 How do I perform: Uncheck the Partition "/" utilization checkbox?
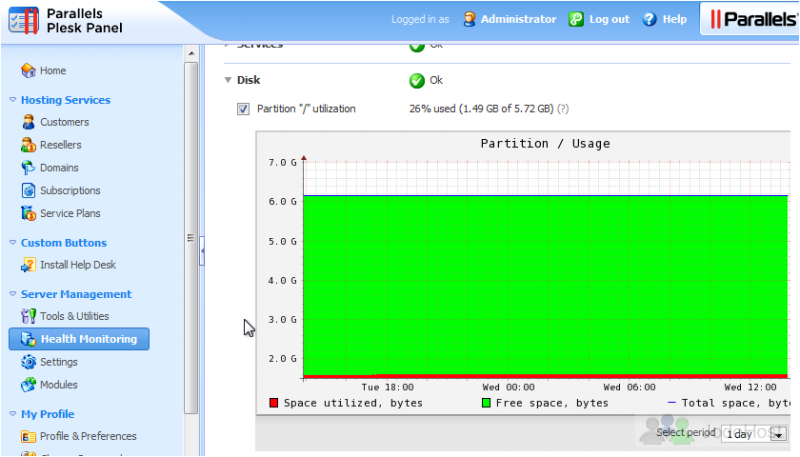click(x=243, y=109)
